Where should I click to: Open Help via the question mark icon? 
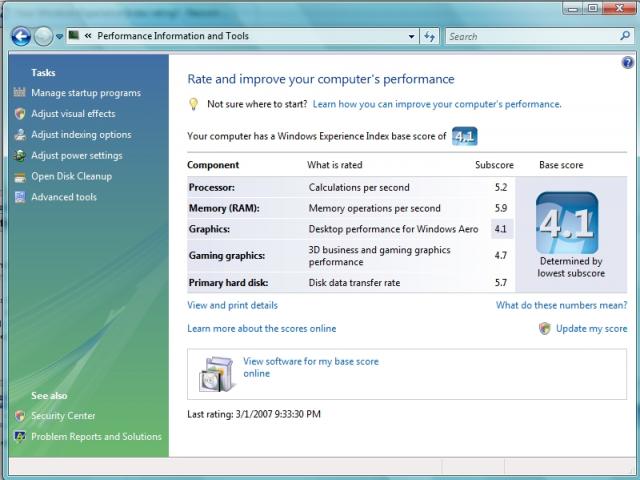627,62
